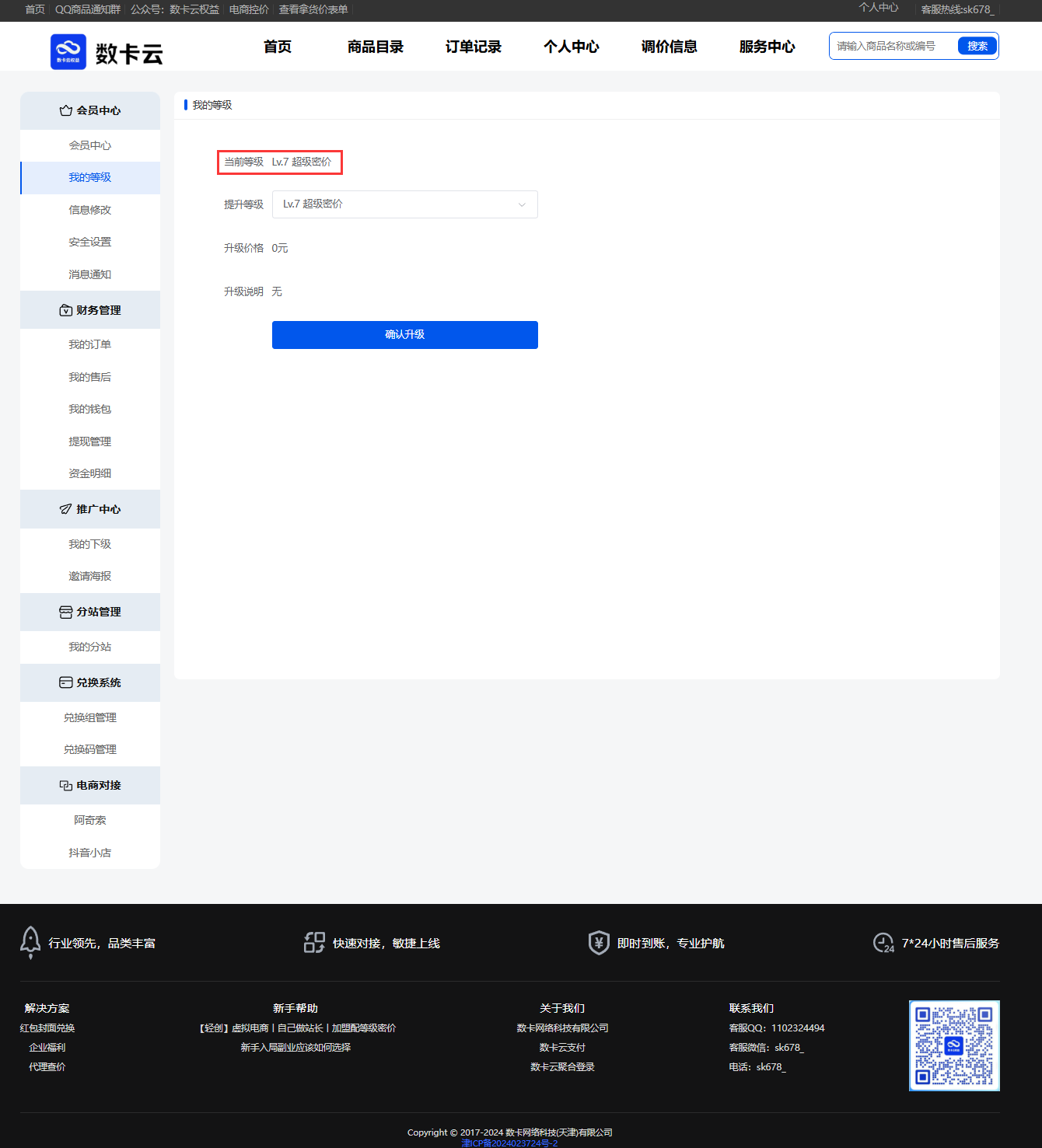Click the 数卡云 cloud logo icon
This screenshot has height=1148, width=1042.
tap(68, 52)
